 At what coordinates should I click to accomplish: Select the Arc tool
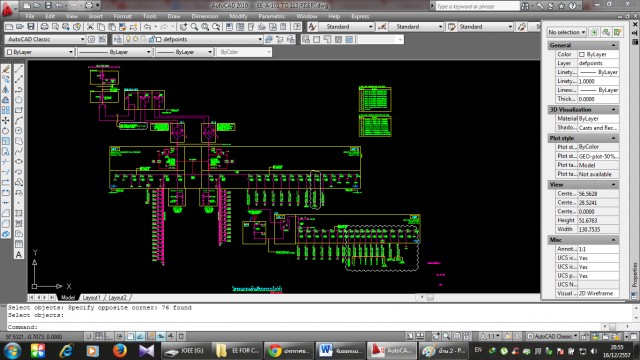[x=19, y=120]
